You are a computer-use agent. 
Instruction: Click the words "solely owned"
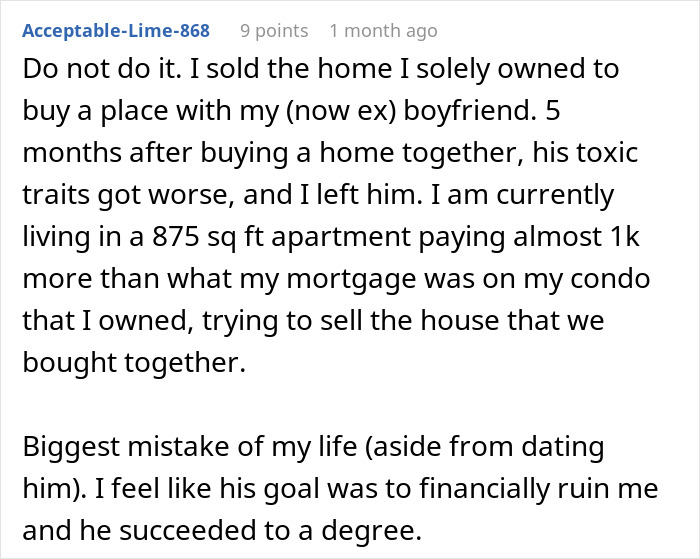pos(430,69)
